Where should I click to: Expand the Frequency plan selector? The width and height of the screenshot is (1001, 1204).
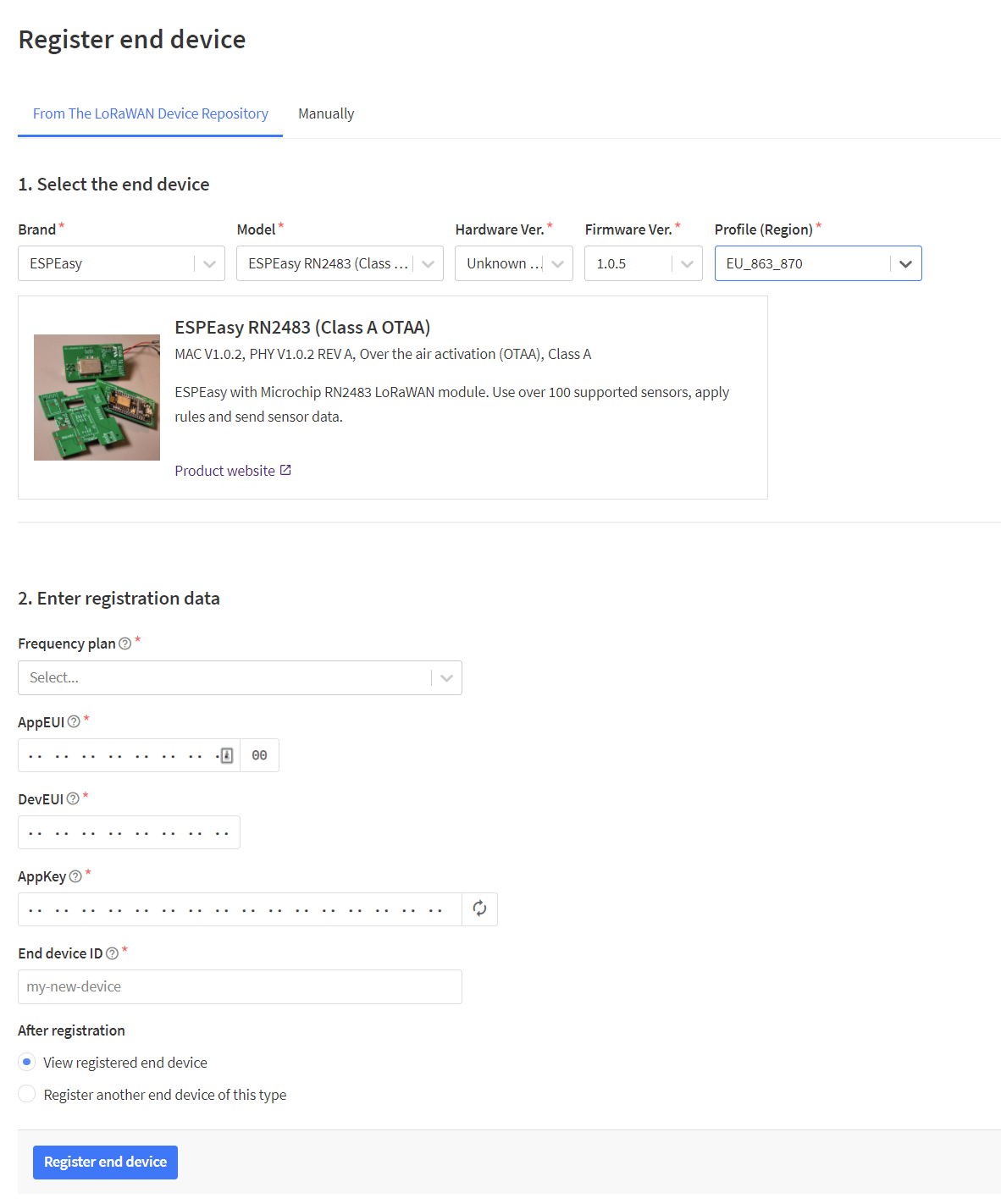click(445, 677)
